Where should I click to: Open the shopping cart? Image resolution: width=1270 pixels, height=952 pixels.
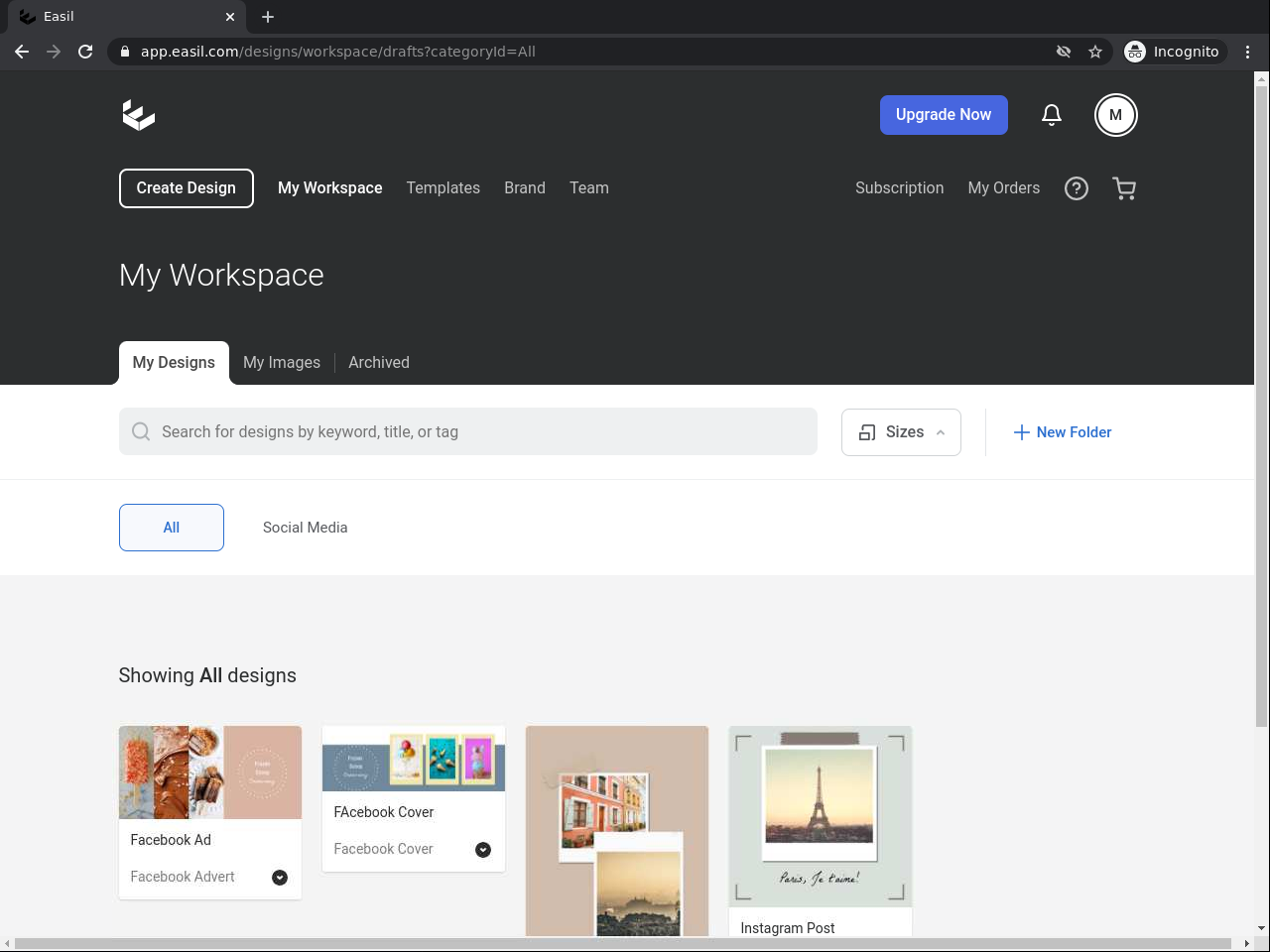click(x=1124, y=188)
